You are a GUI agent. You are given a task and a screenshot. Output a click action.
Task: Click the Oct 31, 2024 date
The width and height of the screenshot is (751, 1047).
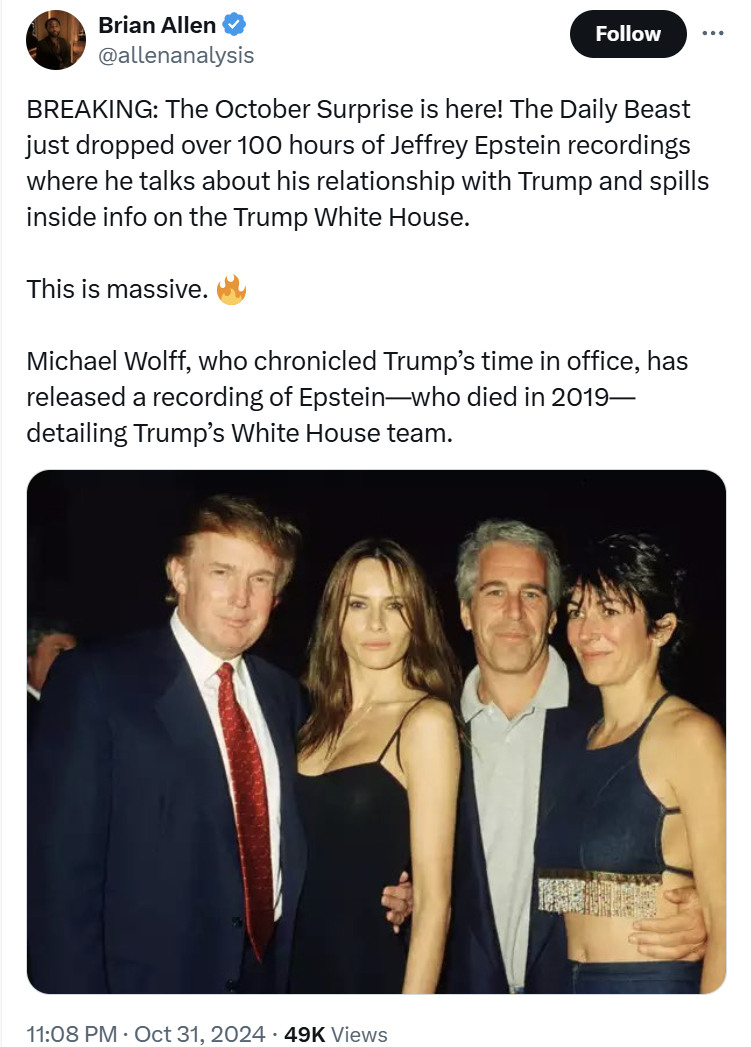click(x=199, y=1033)
